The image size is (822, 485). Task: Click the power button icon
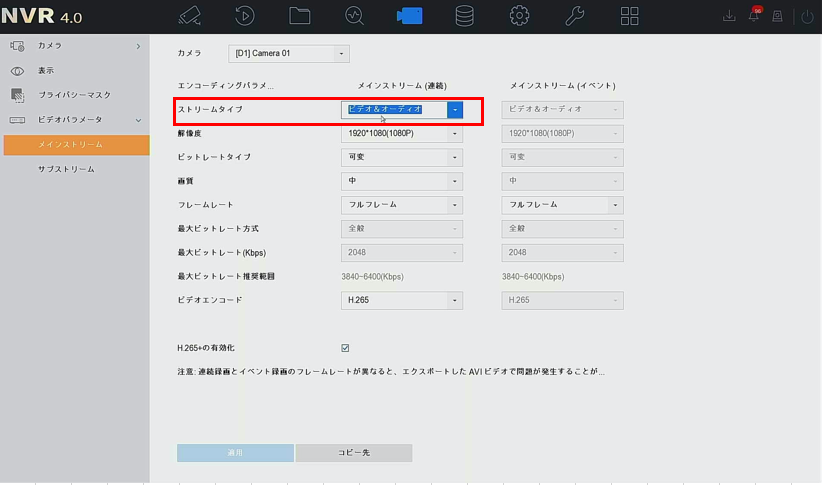point(808,16)
